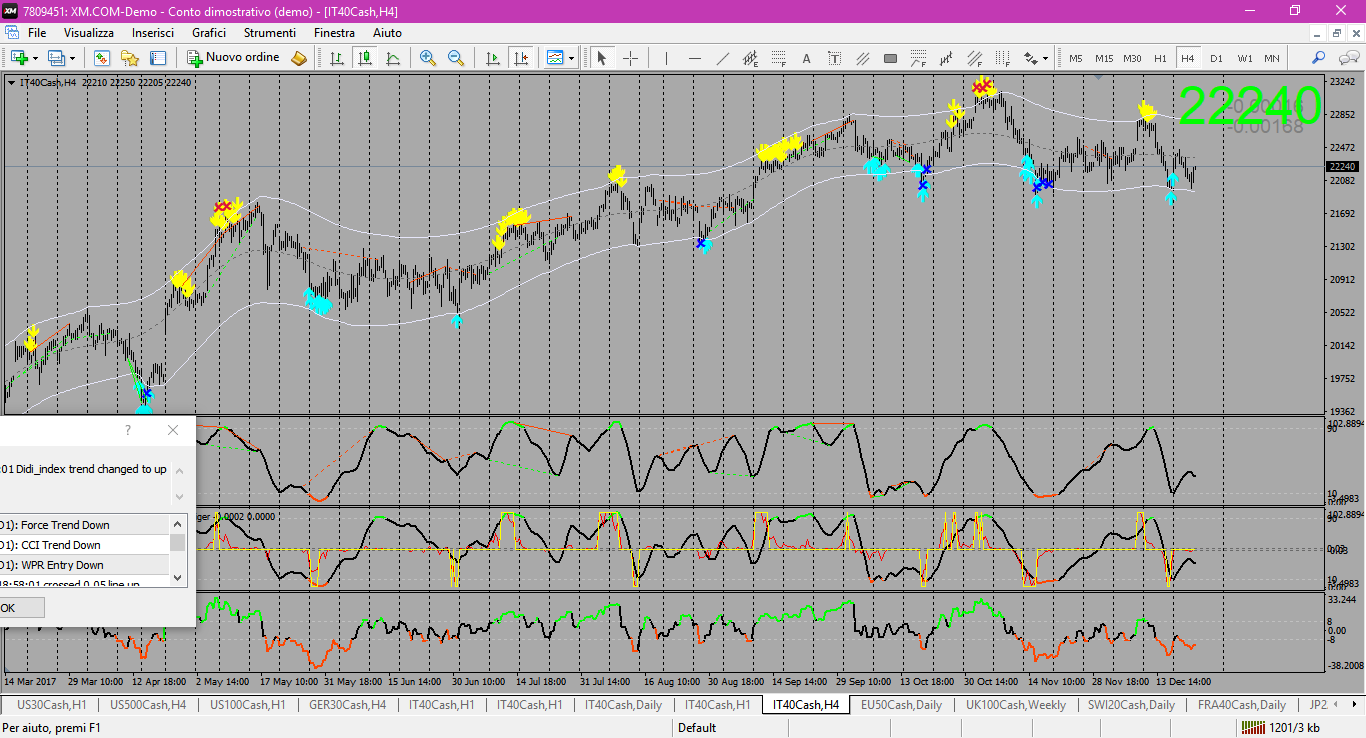Expand the arrows tool dropdown
This screenshot has width=1366, height=738.
1046,58
